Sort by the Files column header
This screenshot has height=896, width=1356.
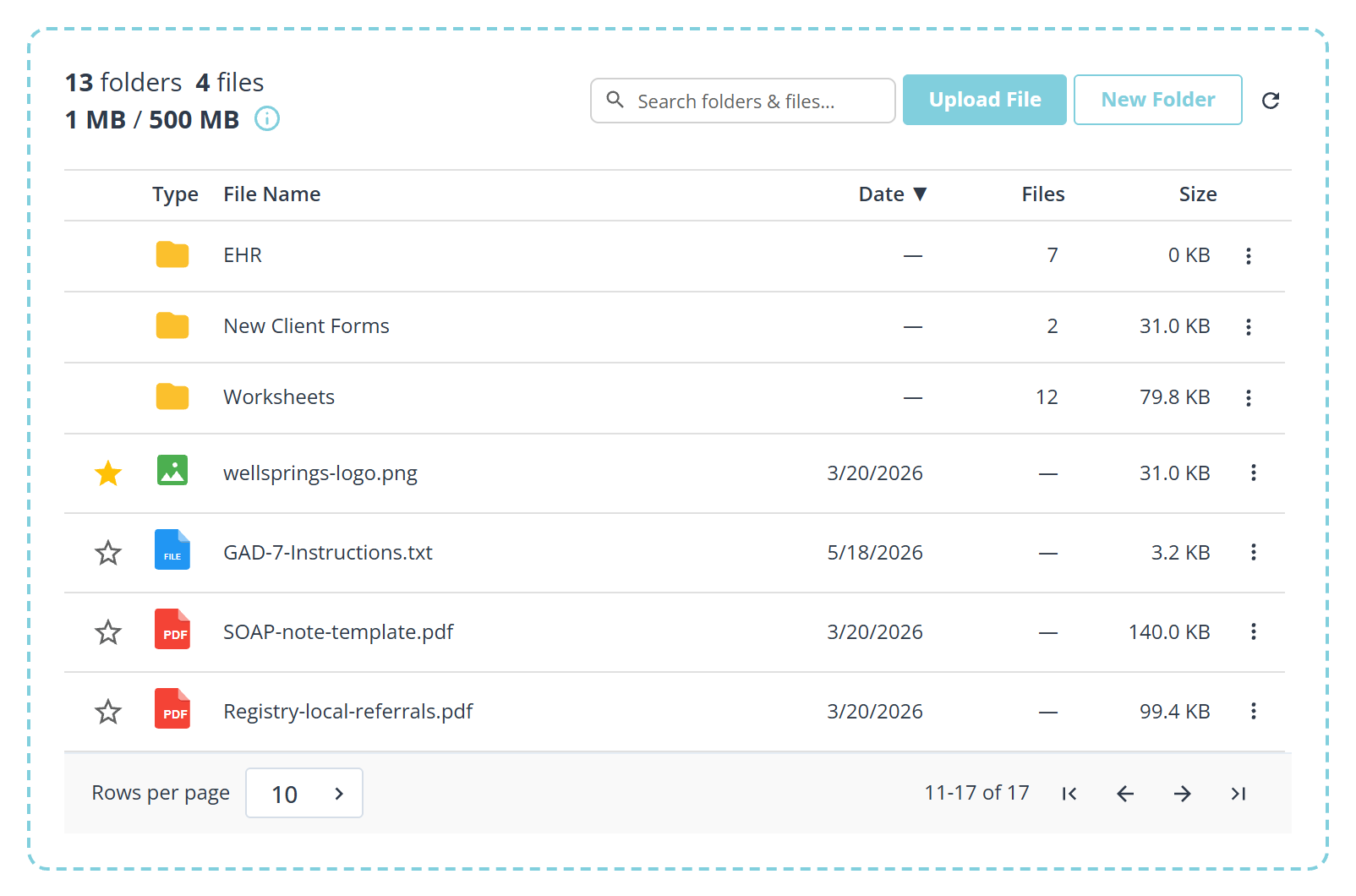1043,194
